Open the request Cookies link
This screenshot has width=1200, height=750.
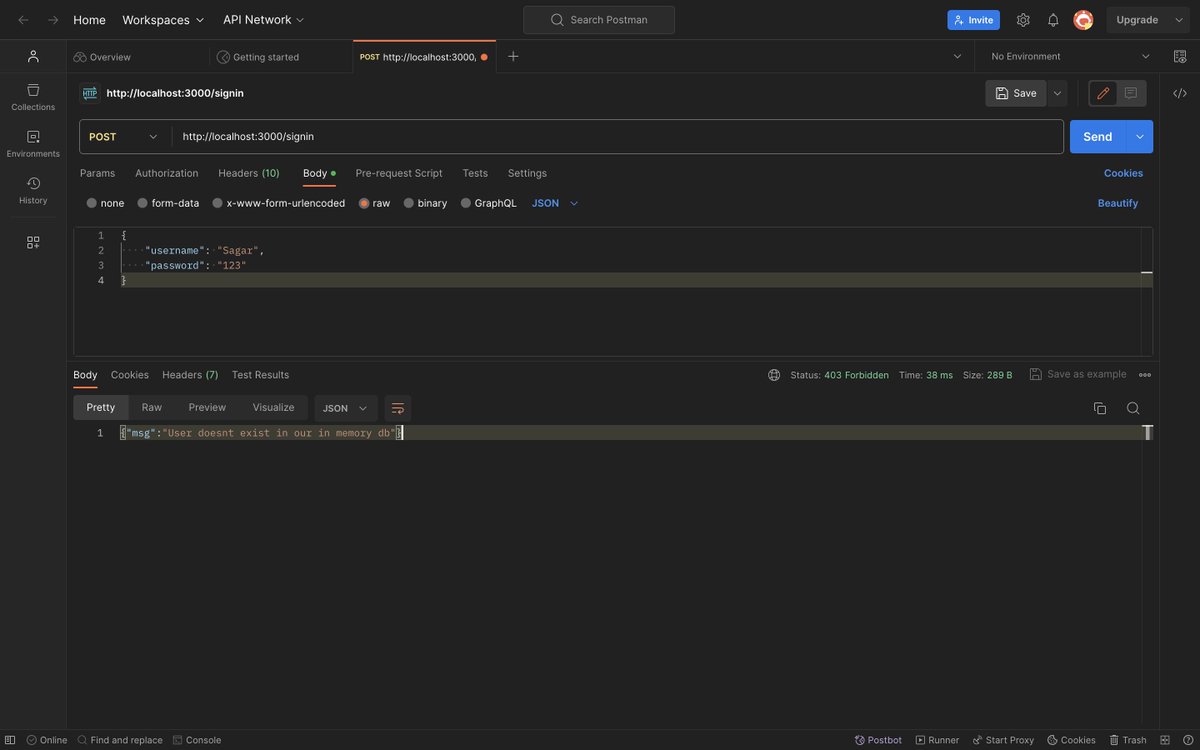1123,173
